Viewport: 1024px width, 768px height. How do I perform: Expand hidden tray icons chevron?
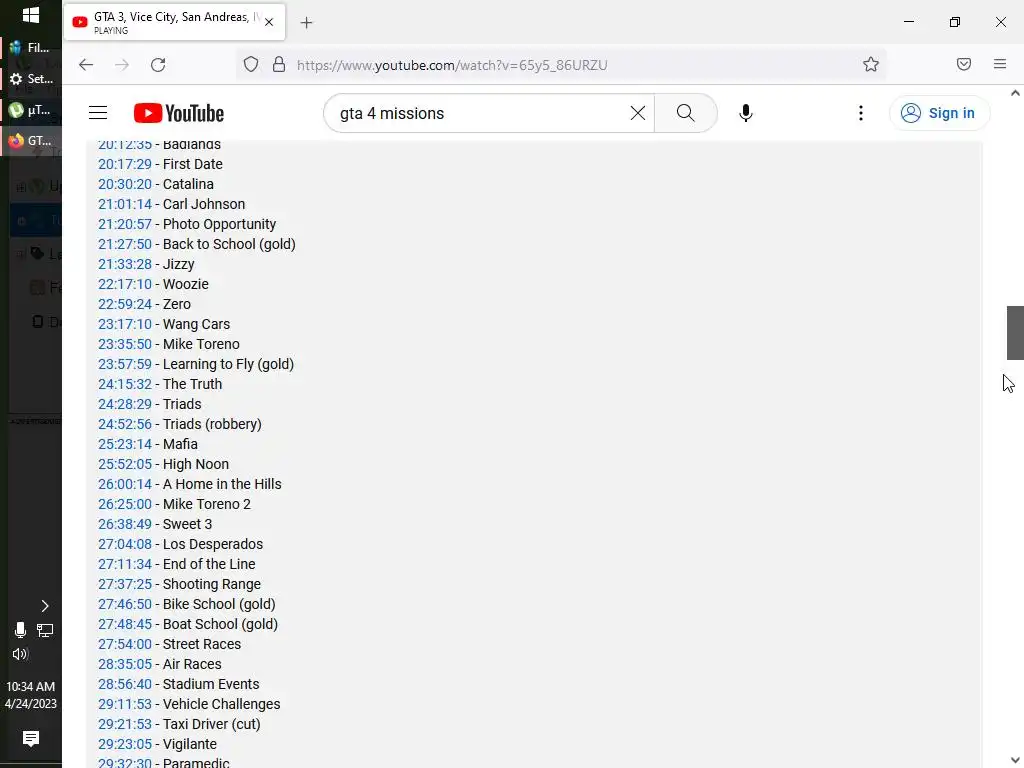pyautogui.click(x=45, y=606)
